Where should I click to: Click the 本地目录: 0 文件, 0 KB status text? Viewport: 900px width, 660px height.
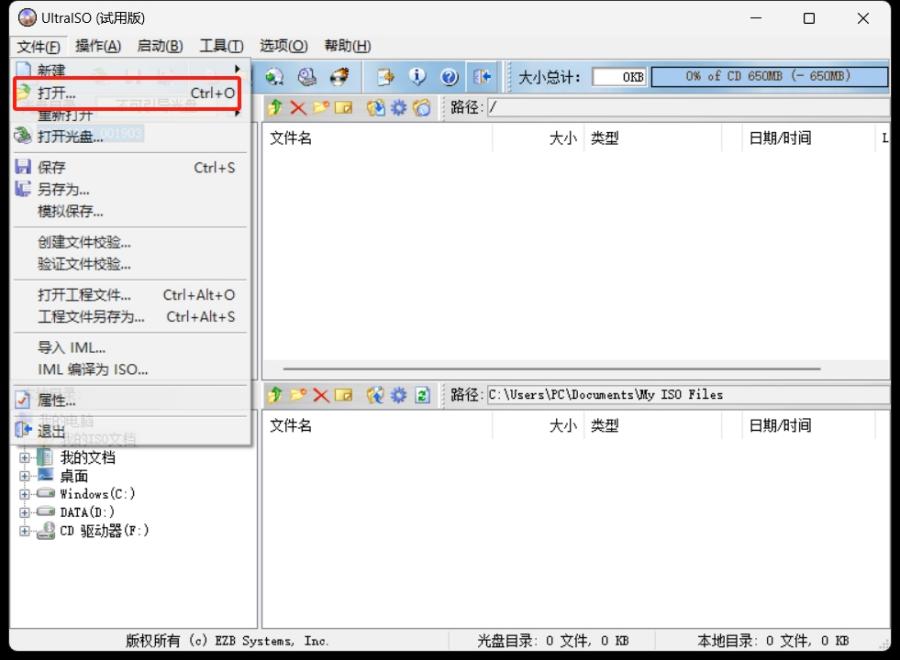773,640
